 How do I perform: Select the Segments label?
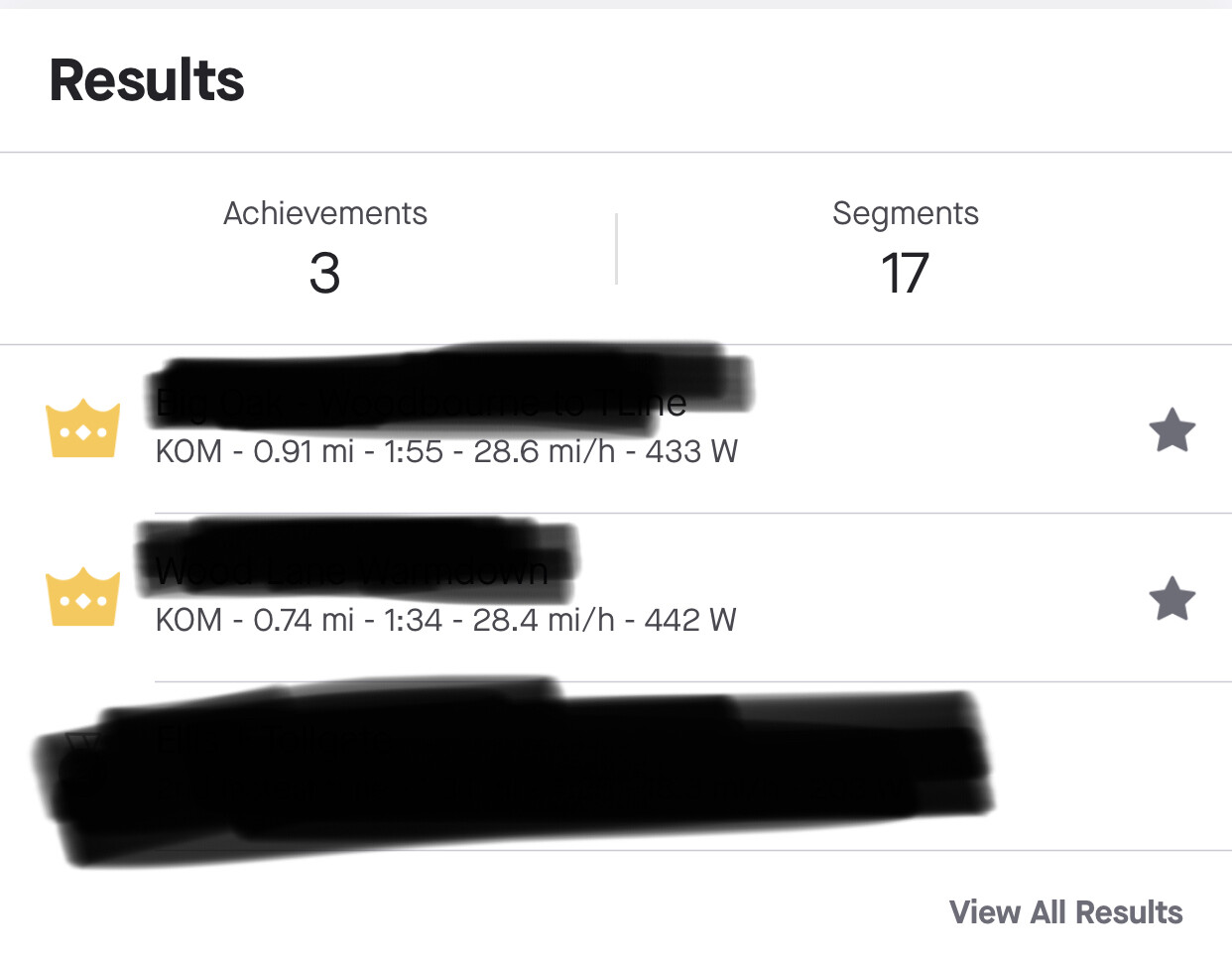[905, 213]
